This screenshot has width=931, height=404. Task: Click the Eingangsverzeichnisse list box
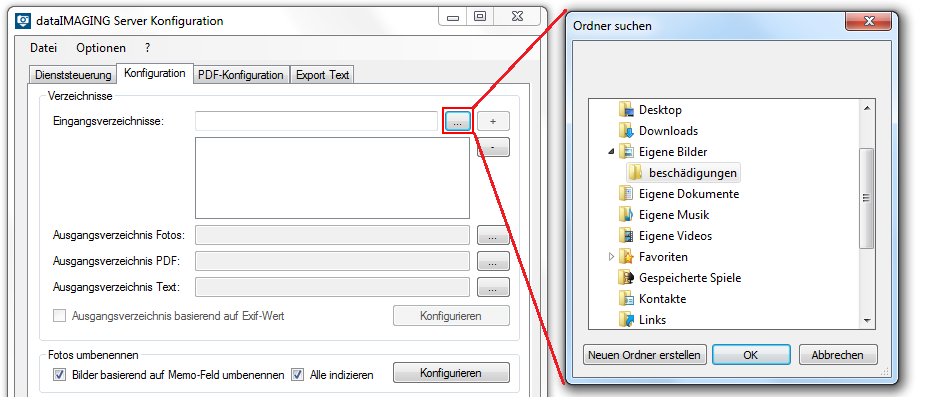[332, 178]
